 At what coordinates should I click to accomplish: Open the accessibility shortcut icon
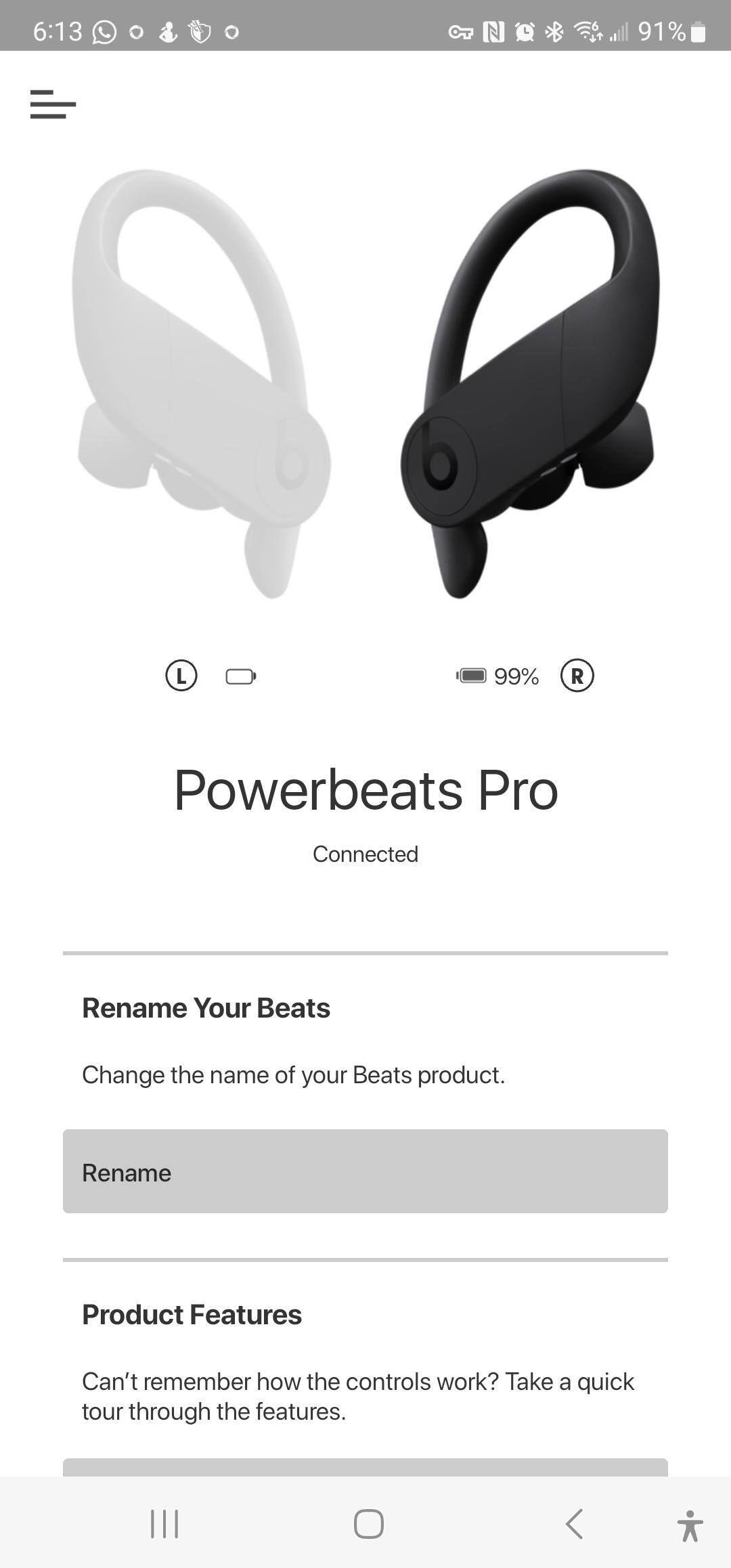690,1525
